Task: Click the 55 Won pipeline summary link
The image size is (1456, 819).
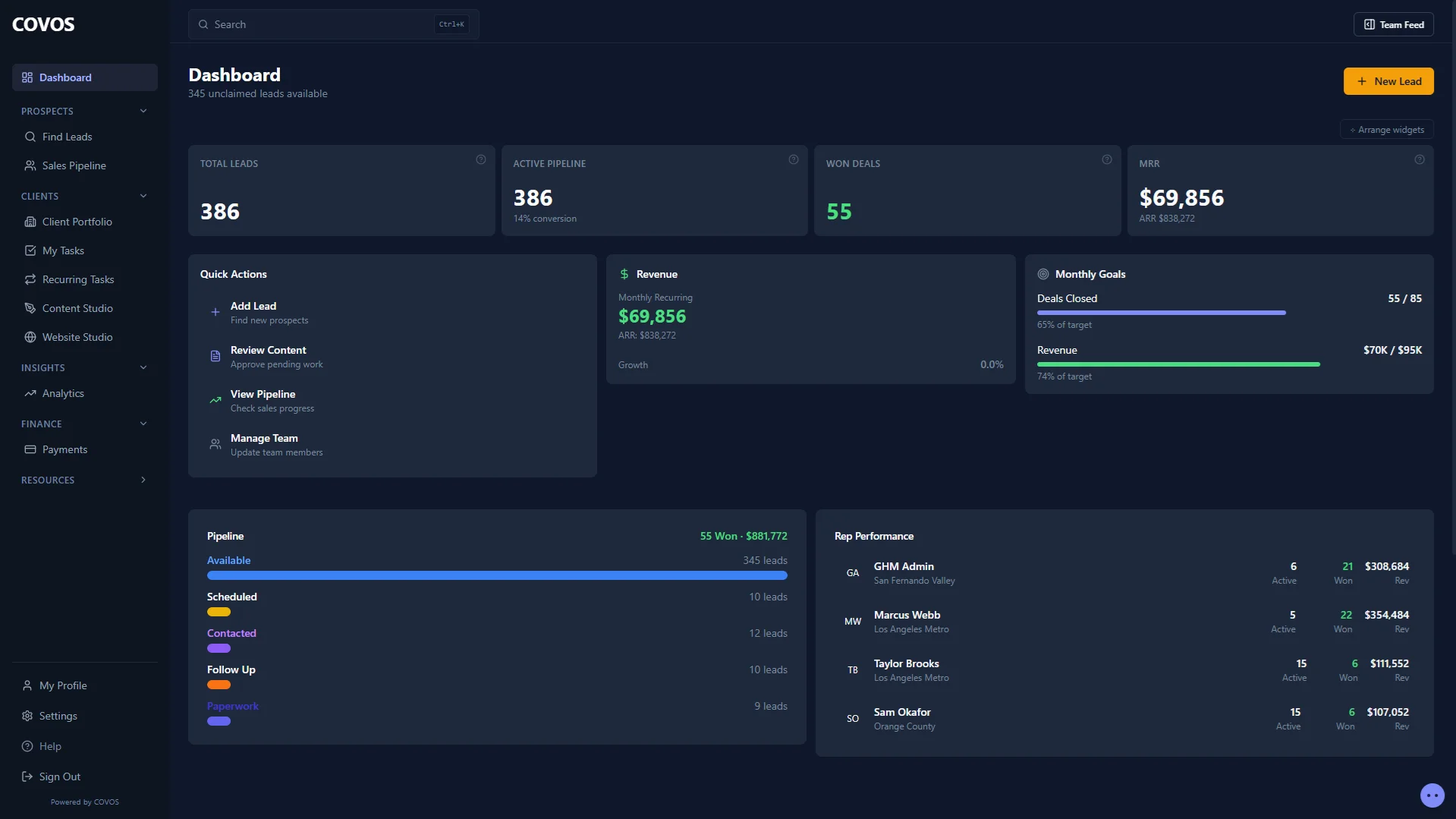Action: pos(743,535)
